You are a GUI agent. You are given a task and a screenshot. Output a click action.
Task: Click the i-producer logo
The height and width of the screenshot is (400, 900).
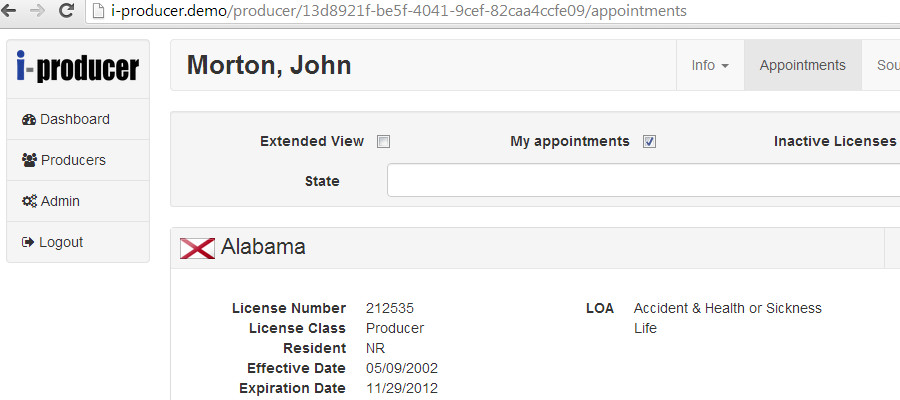[x=78, y=67]
